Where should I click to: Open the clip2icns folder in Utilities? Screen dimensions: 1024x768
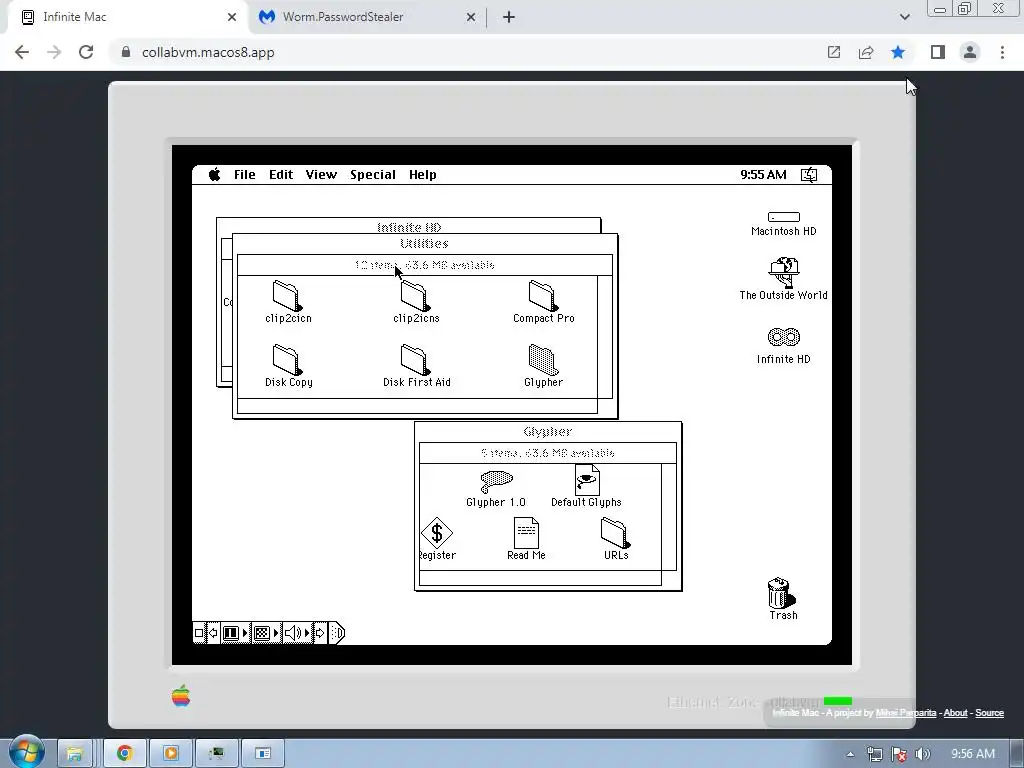(x=415, y=296)
